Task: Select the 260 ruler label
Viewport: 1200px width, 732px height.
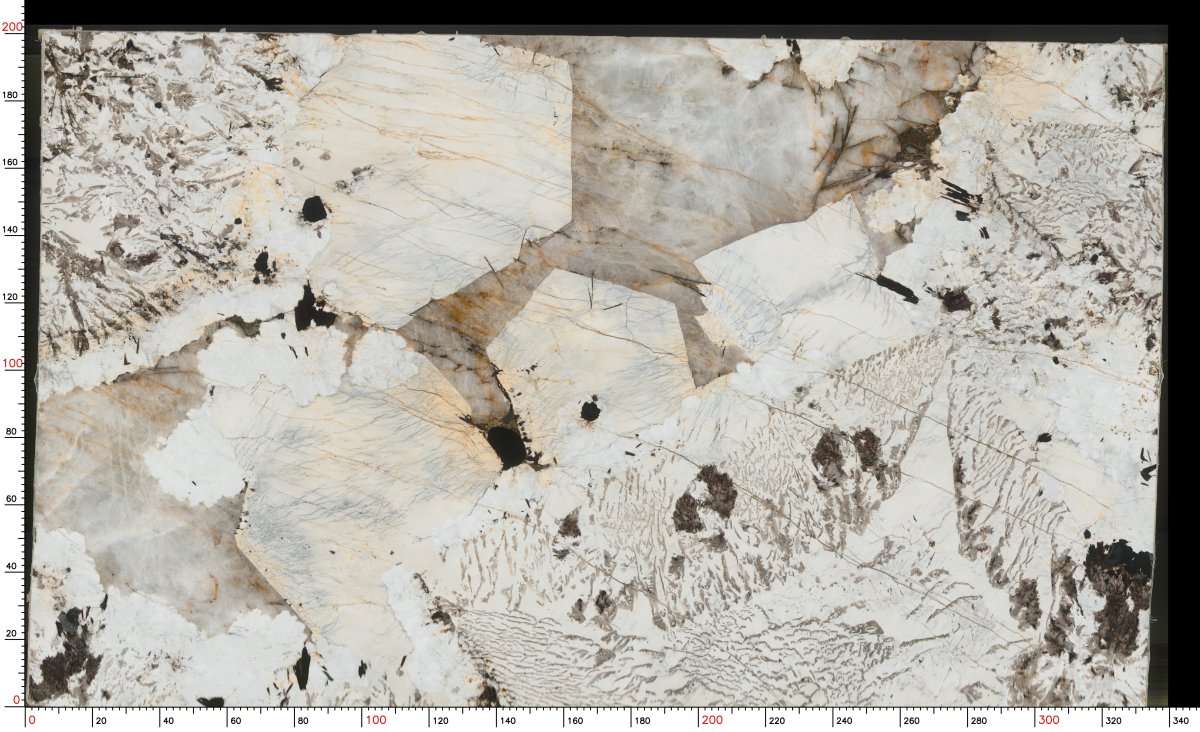Action: coord(913,720)
